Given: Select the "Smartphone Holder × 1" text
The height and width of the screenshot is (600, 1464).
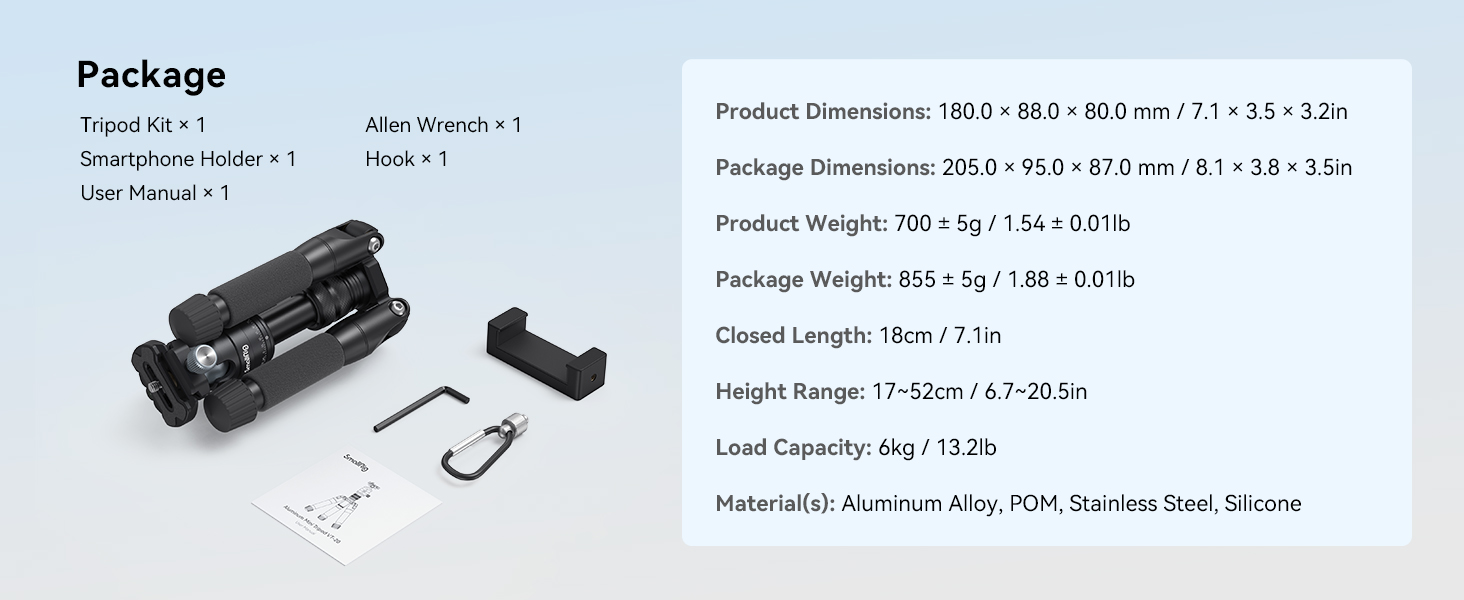Looking at the screenshot, I should pos(188,159).
